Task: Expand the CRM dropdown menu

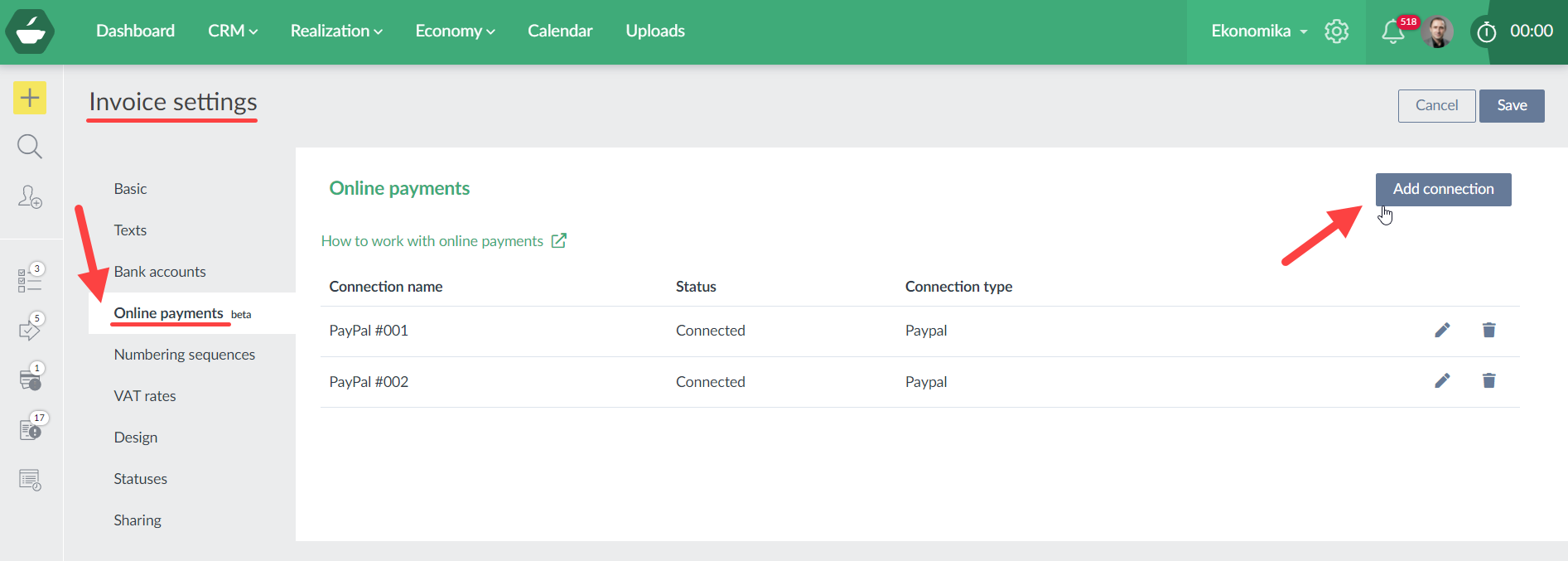Action: [233, 31]
